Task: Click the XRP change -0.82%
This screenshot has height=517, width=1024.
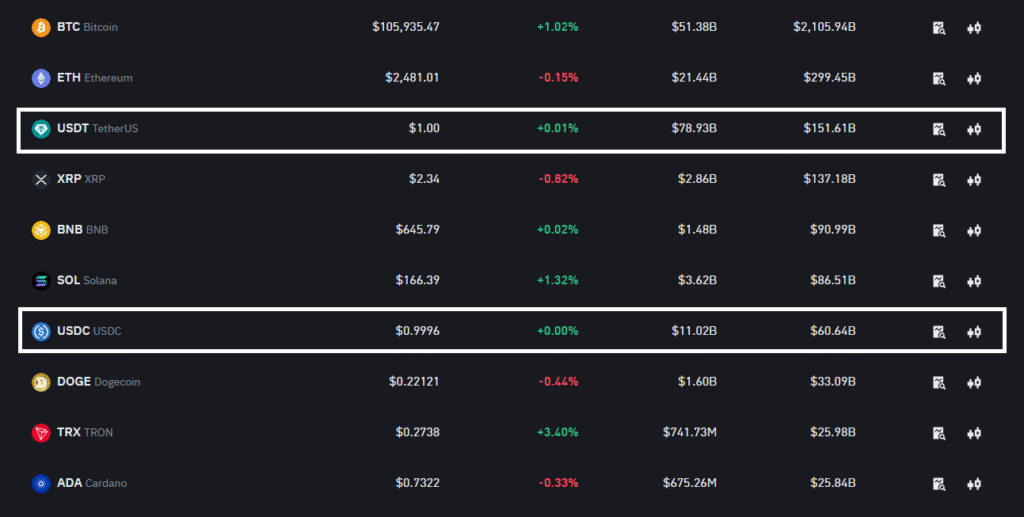Action: [x=558, y=179]
